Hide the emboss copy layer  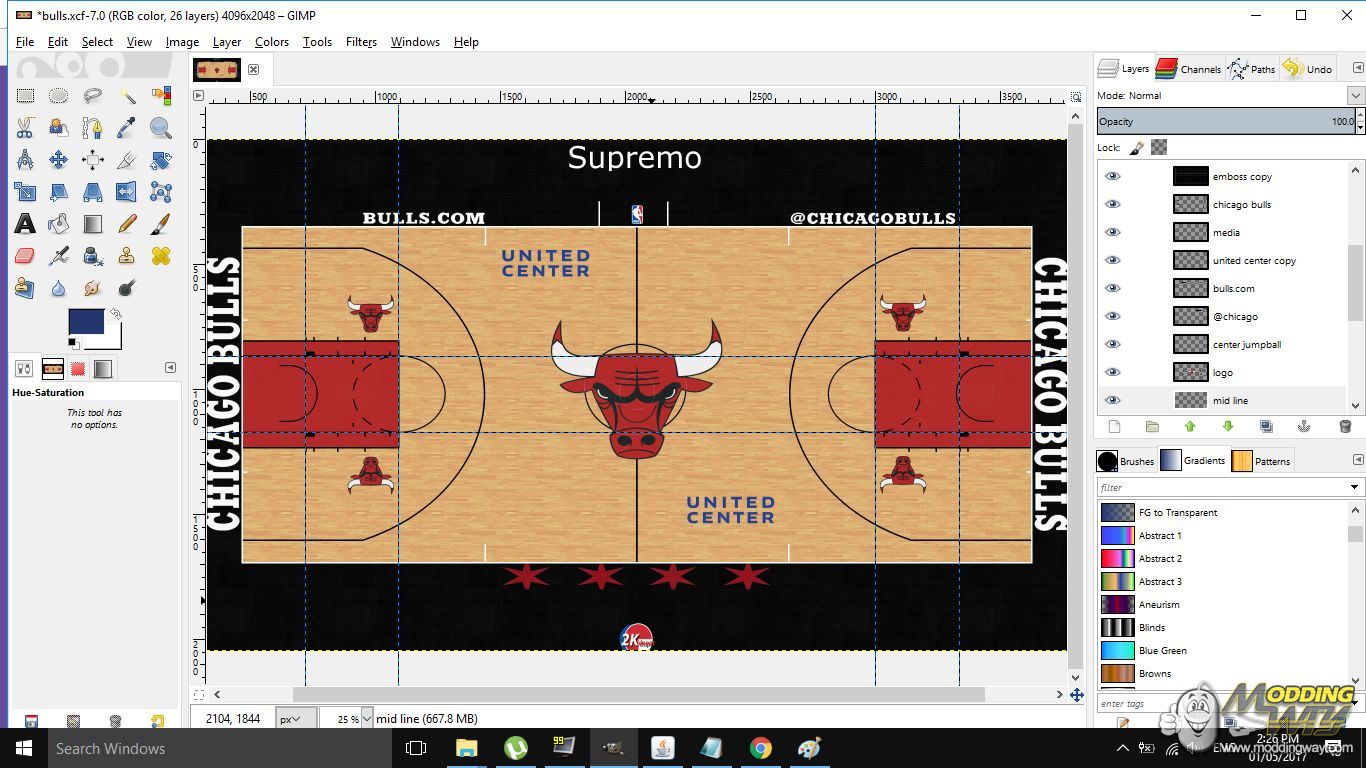[x=1112, y=176]
